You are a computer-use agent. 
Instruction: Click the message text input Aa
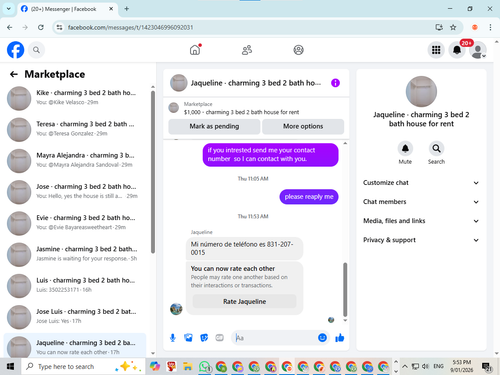point(275,338)
